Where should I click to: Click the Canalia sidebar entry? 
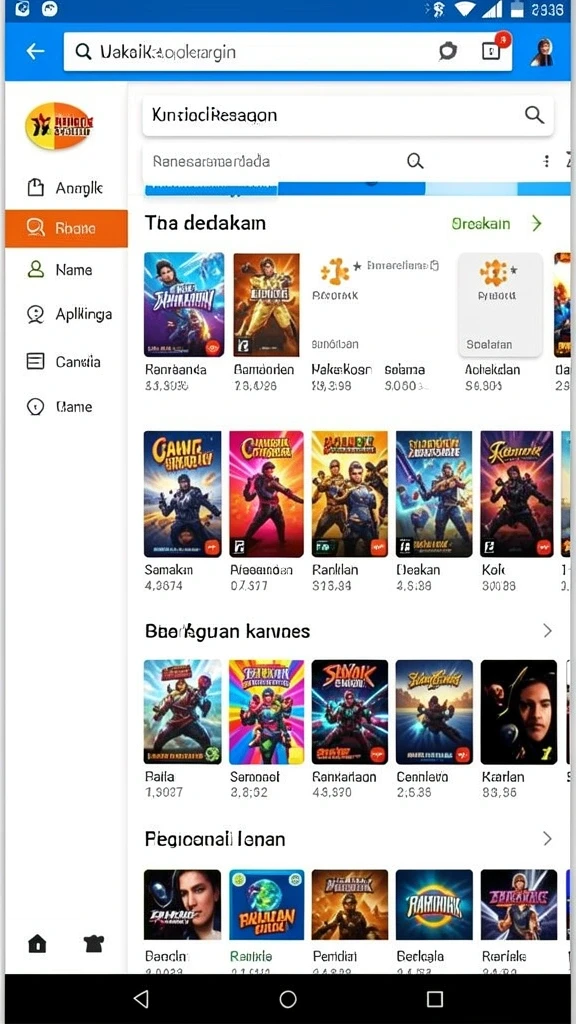(66, 361)
